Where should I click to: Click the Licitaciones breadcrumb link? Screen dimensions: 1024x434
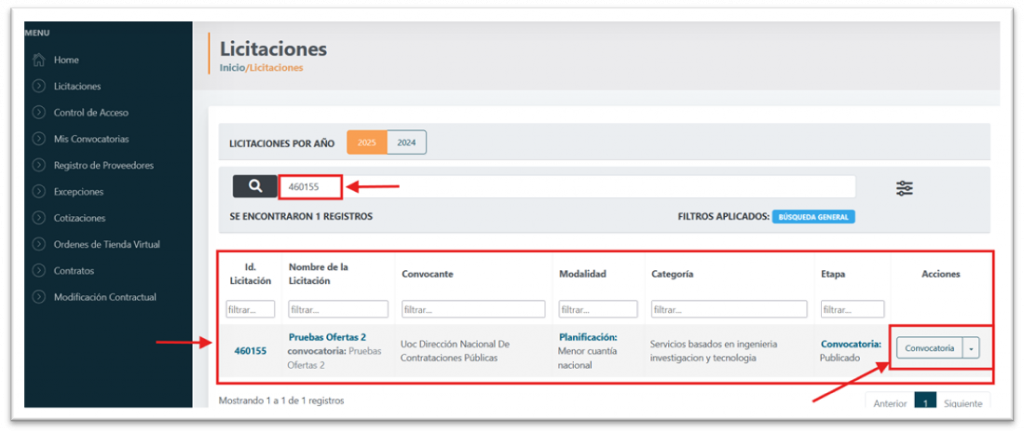click(x=274, y=67)
